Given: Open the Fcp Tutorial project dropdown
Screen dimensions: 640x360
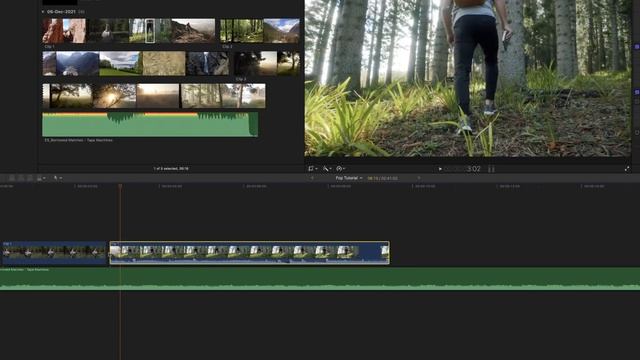Looking at the screenshot, I should pos(349,178).
